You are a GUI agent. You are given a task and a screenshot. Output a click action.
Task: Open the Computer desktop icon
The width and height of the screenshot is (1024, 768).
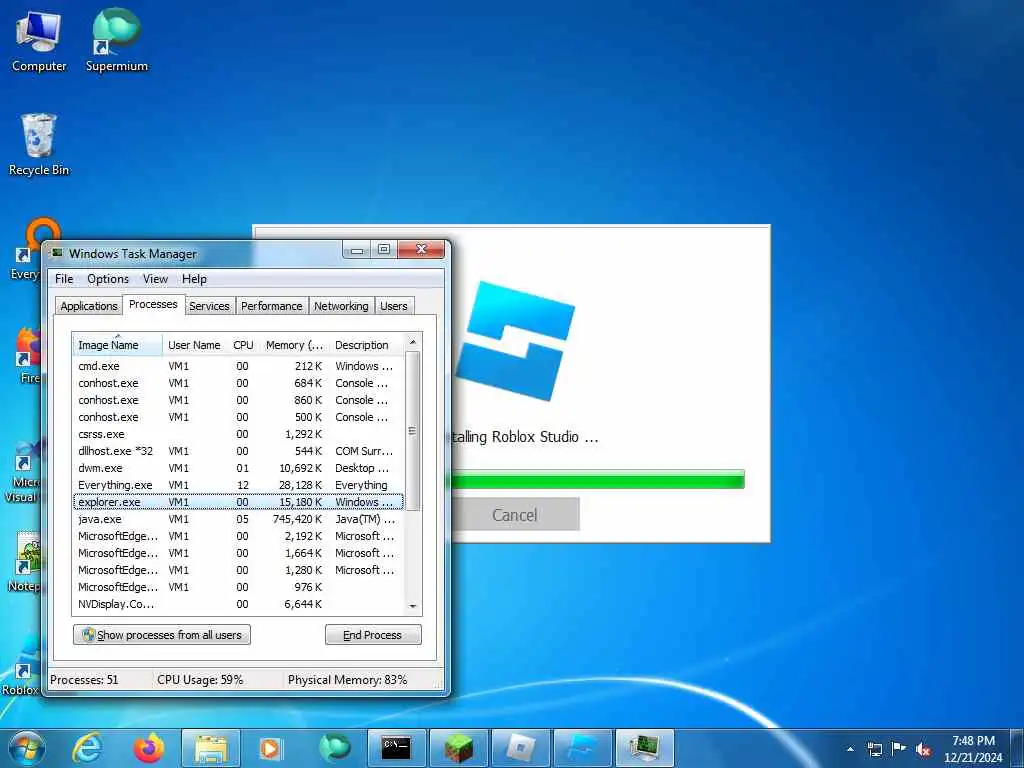pos(39,40)
